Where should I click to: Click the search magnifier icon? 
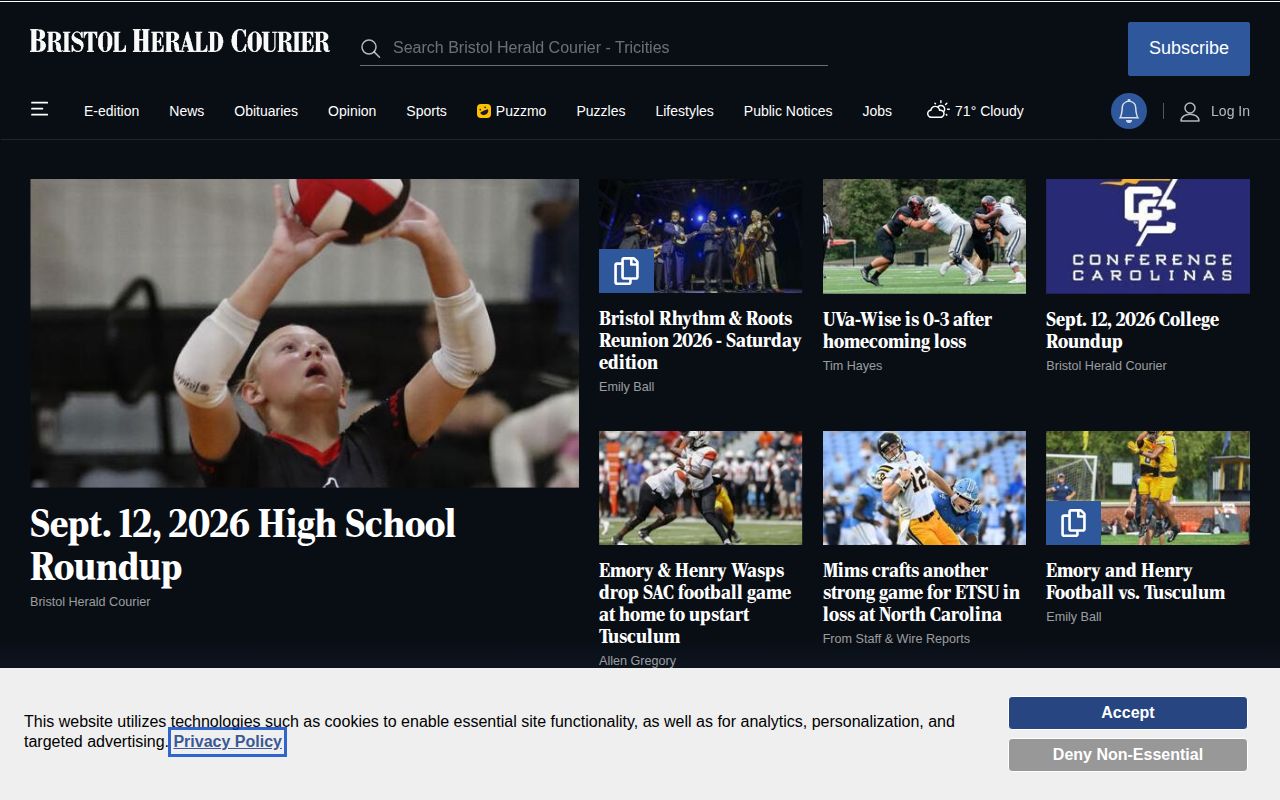point(370,48)
